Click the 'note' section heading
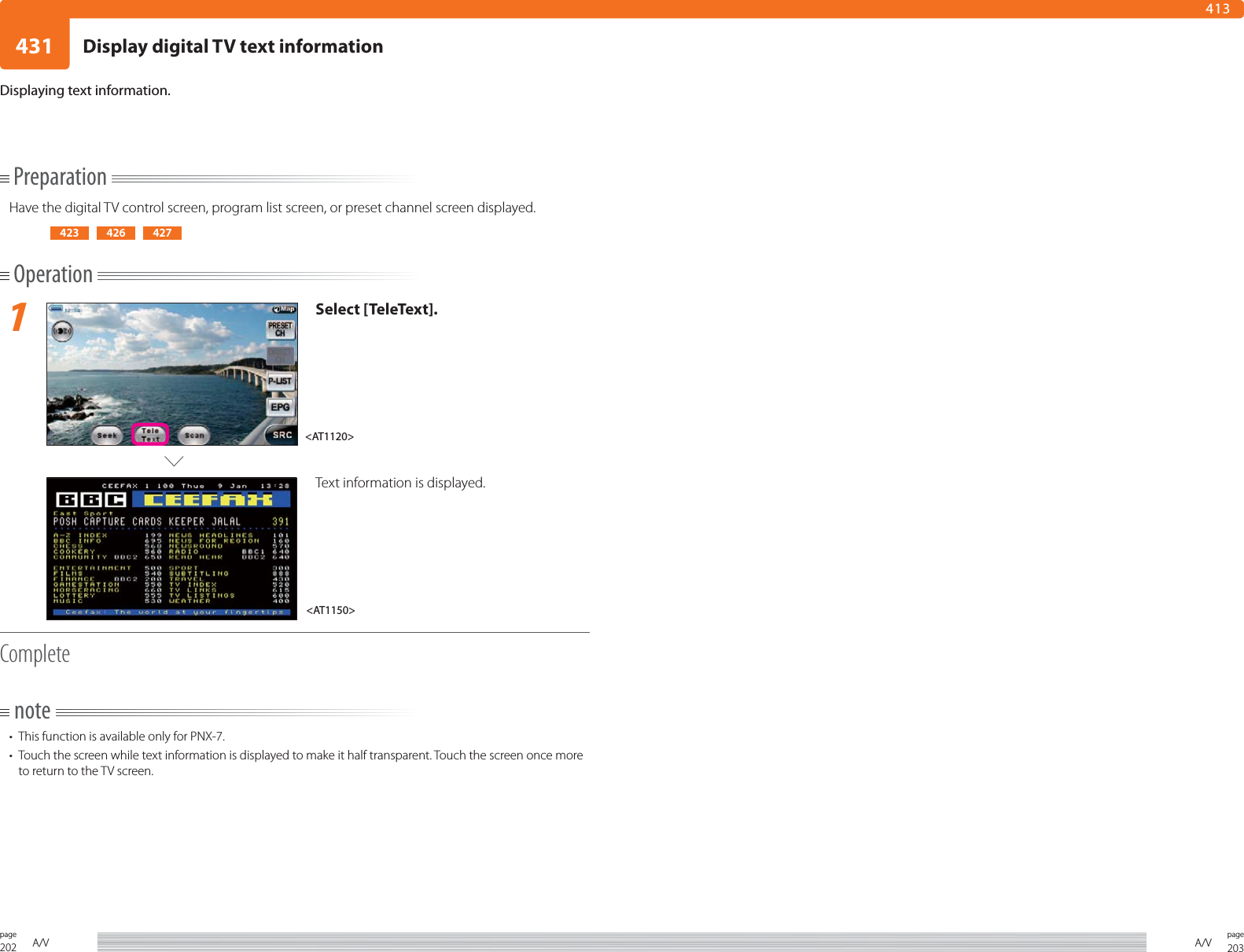This screenshot has height=952, width=1244. pos(32,711)
